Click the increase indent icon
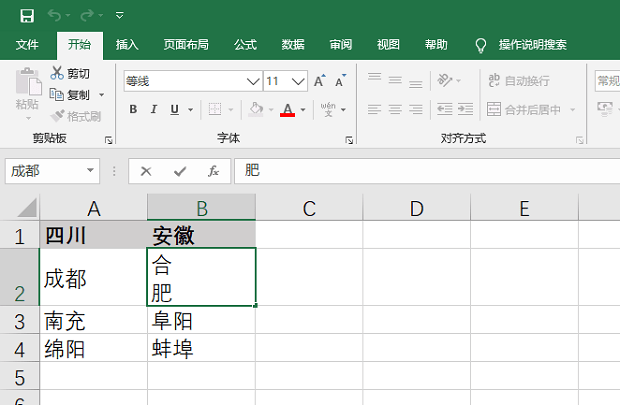Viewport: 620px width, 405px height. click(465, 109)
